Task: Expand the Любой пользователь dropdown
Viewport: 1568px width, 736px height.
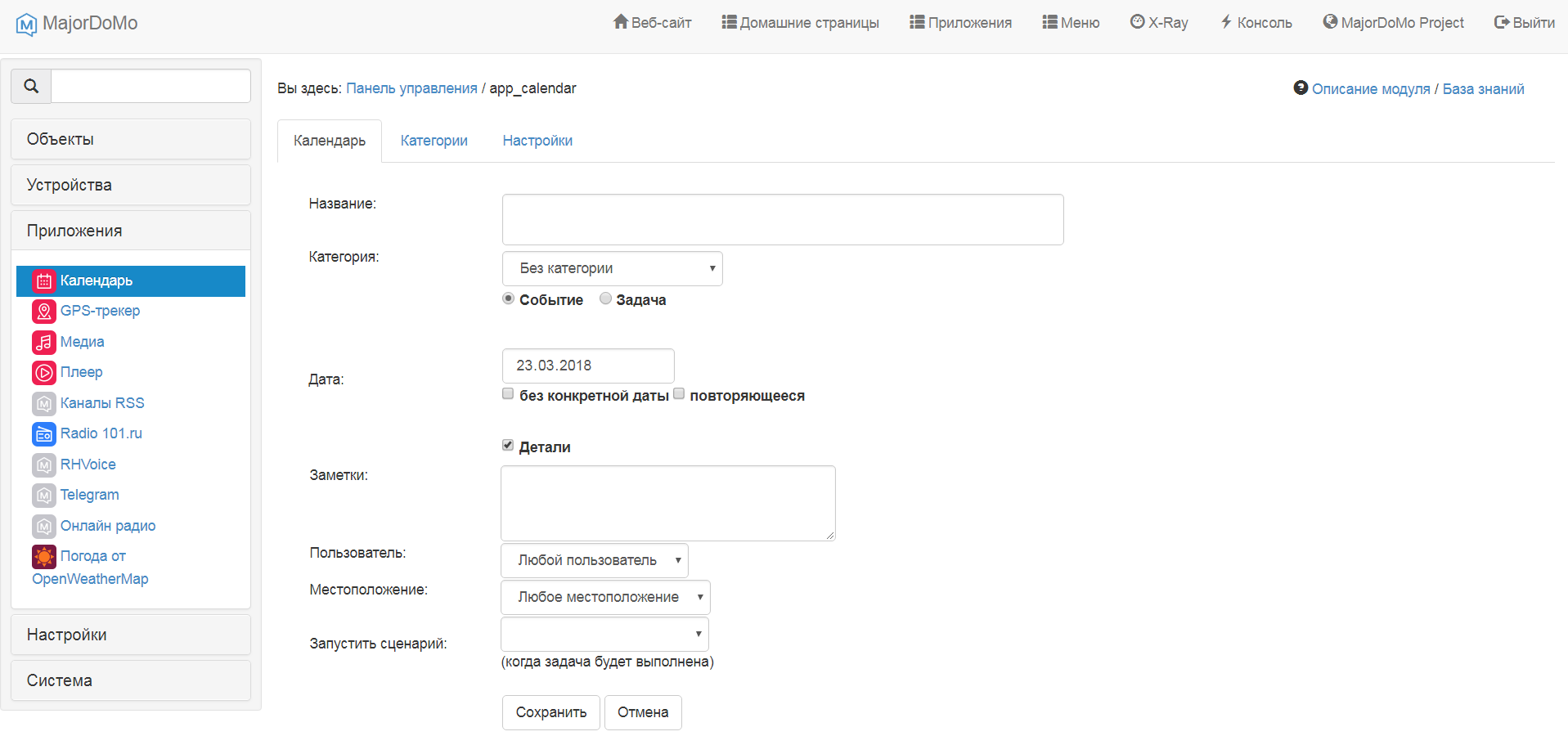Action: [x=595, y=561]
